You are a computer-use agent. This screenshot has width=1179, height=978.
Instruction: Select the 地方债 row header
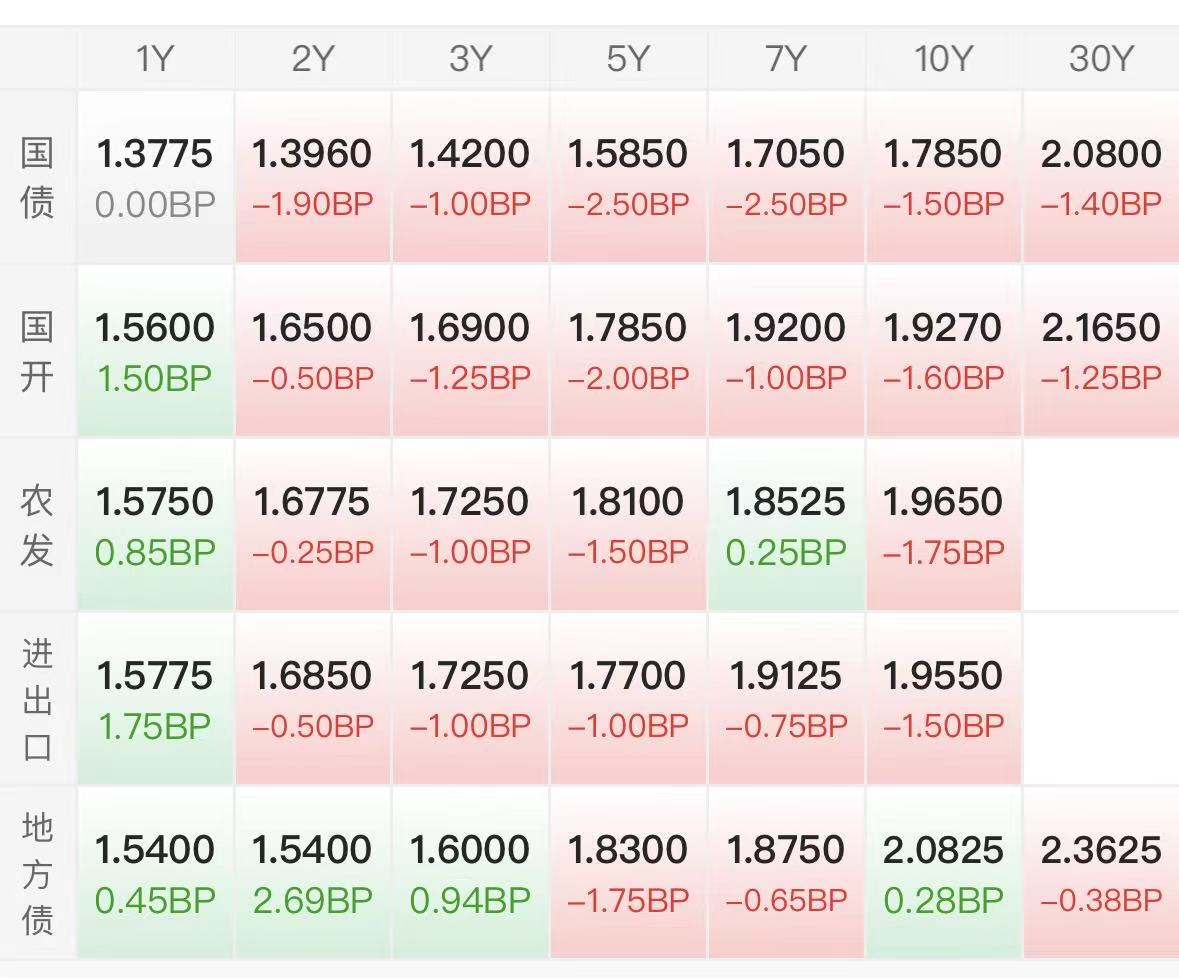click(37, 874)
